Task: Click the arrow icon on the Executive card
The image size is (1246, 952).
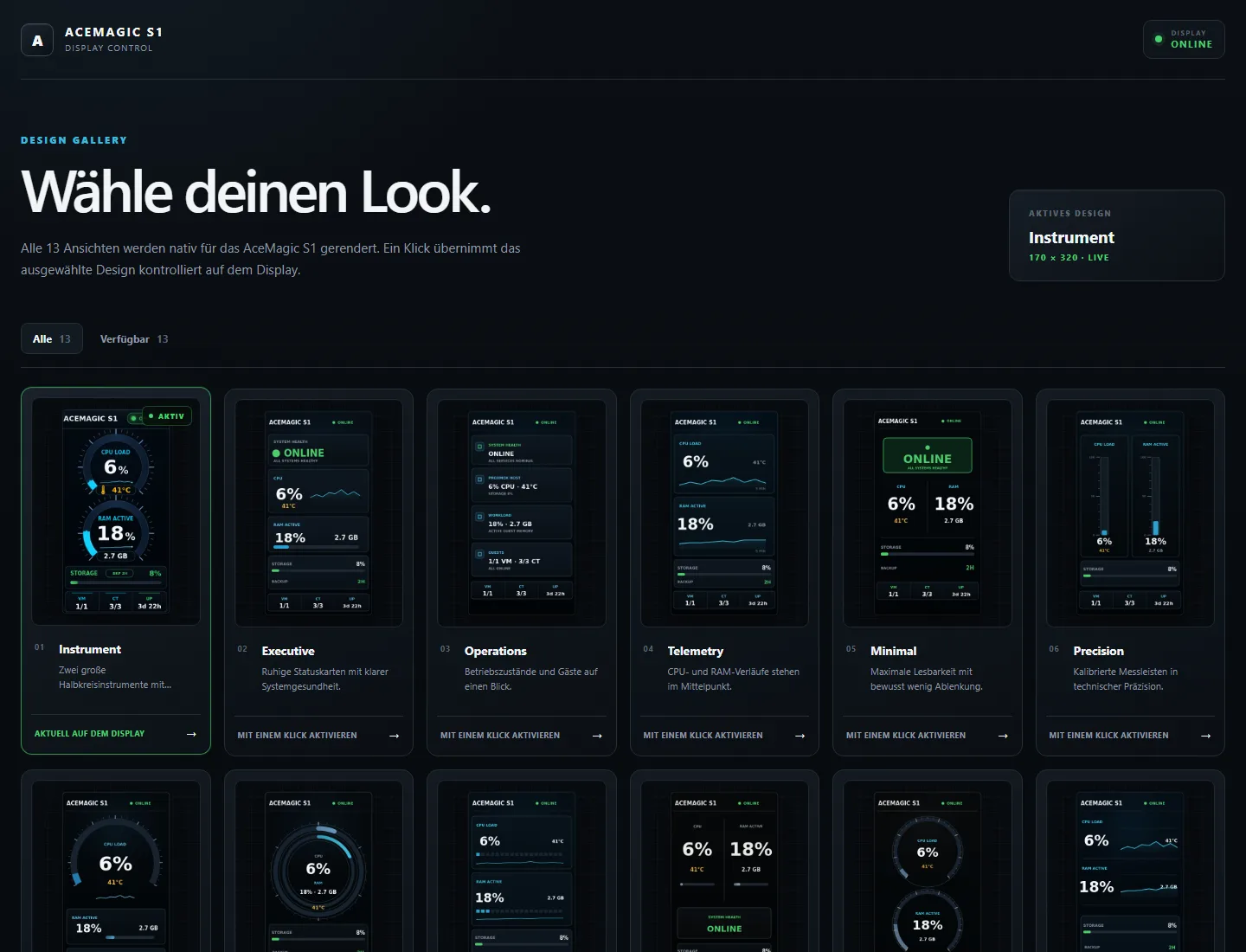Action: point(395,736)
